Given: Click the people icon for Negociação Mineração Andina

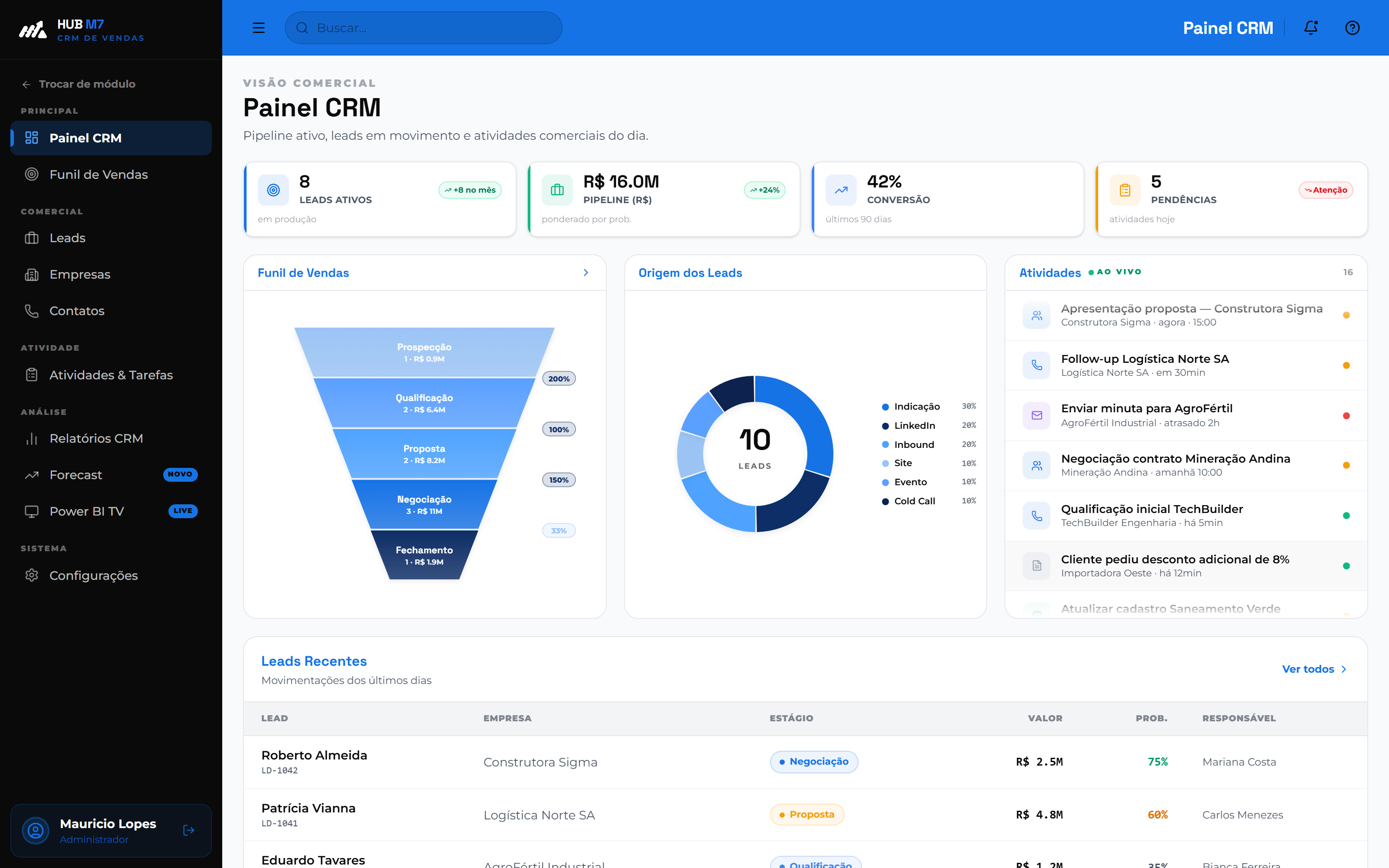Looking at the screenshot, I should point(1037,465).
